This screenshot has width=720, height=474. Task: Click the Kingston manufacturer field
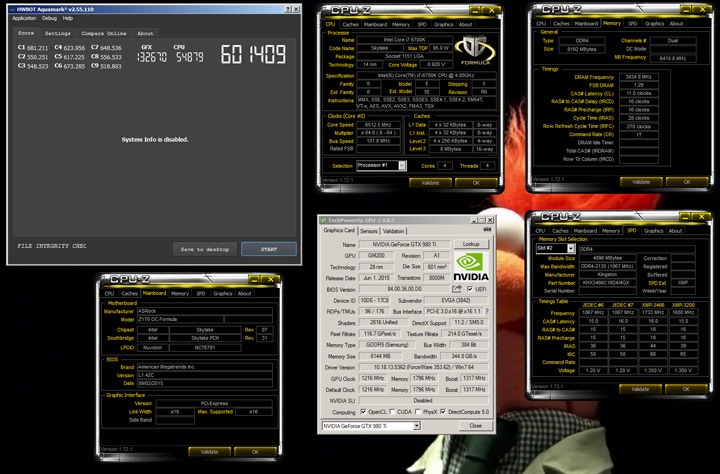pos(608,275)
